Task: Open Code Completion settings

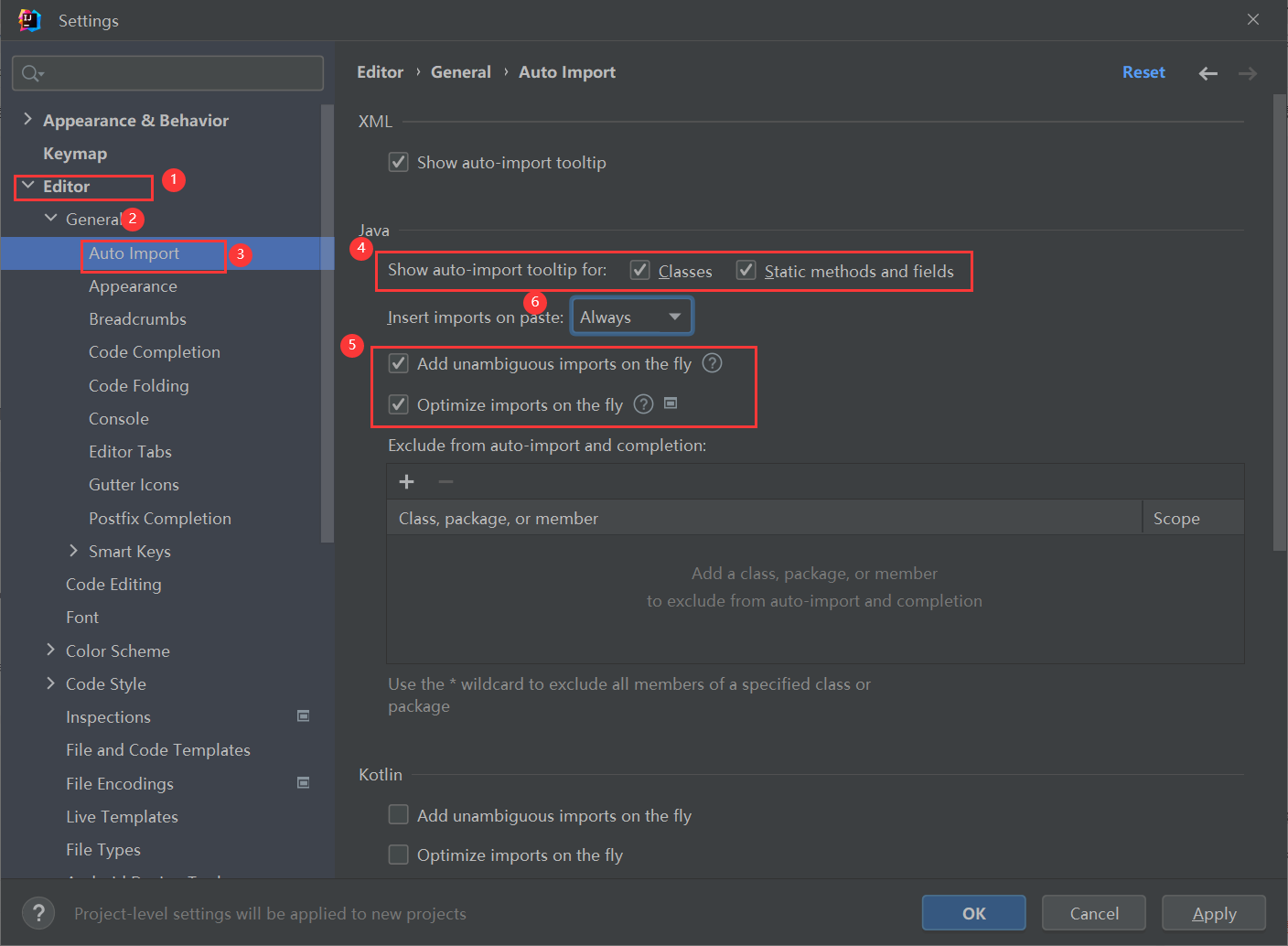Action: [155, 352]
